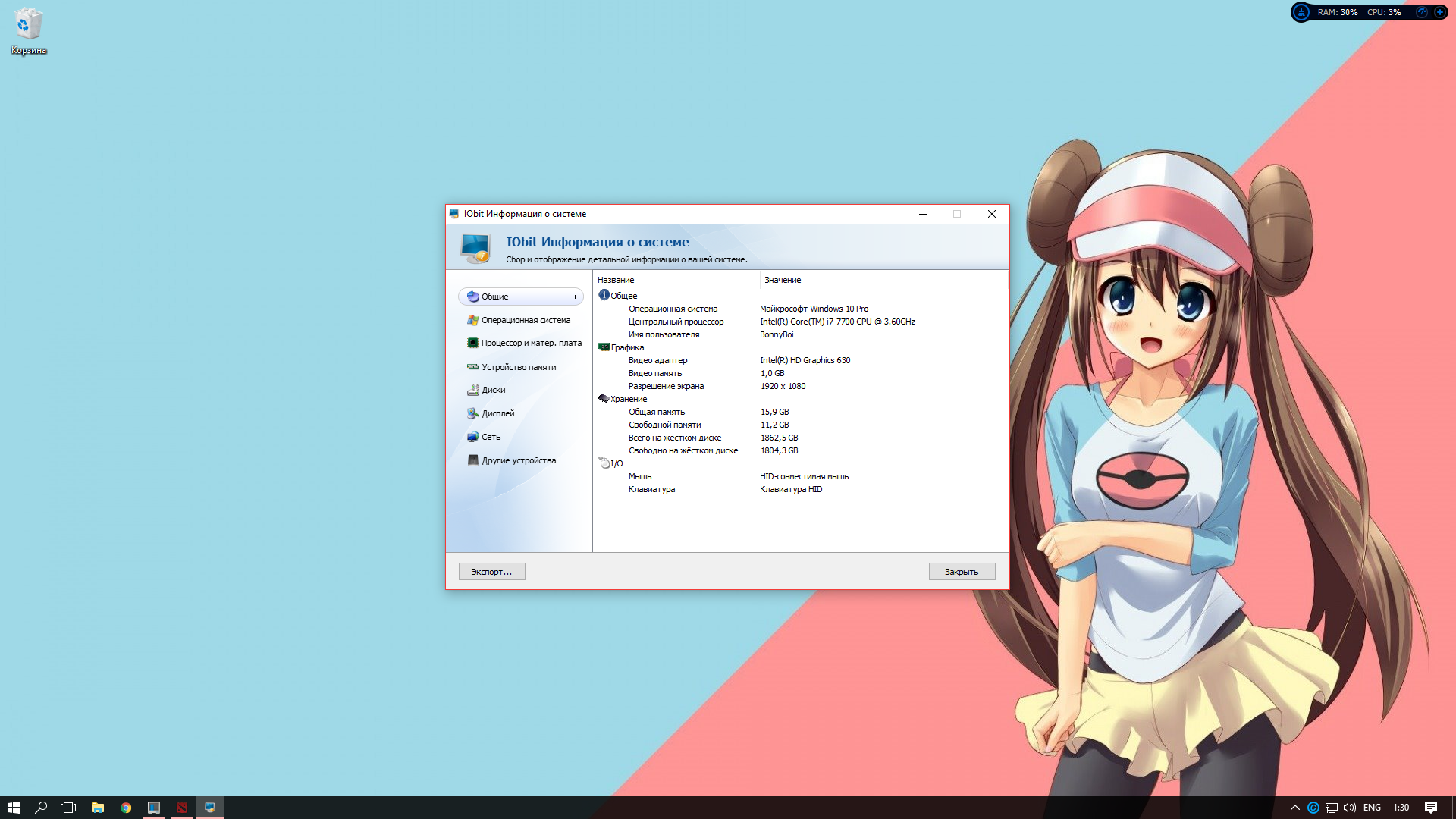Click the device icon beside Другие устройства

472,460
